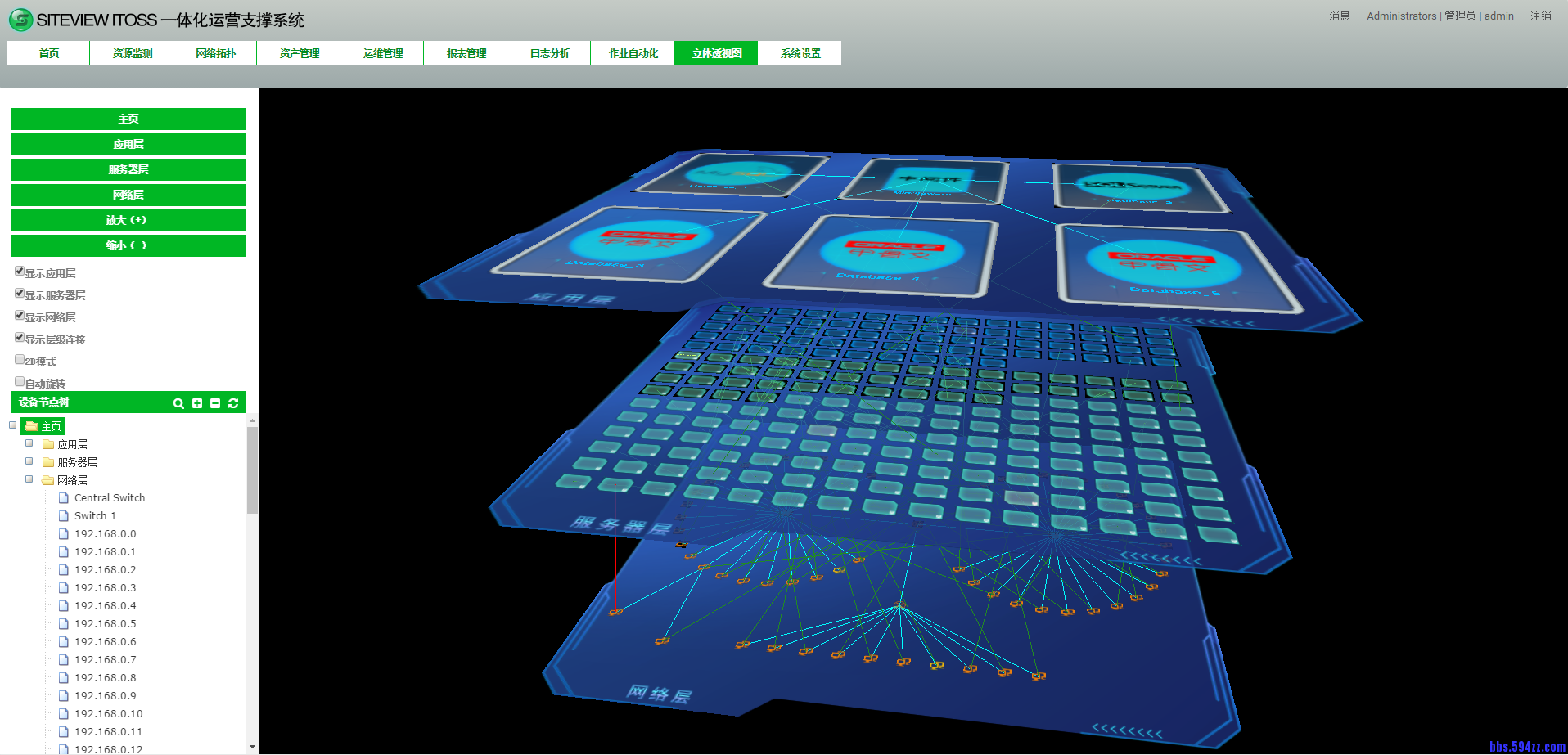Click the search icon in 设备节点树 header
1568x755 pixels.
pos(178,403)
